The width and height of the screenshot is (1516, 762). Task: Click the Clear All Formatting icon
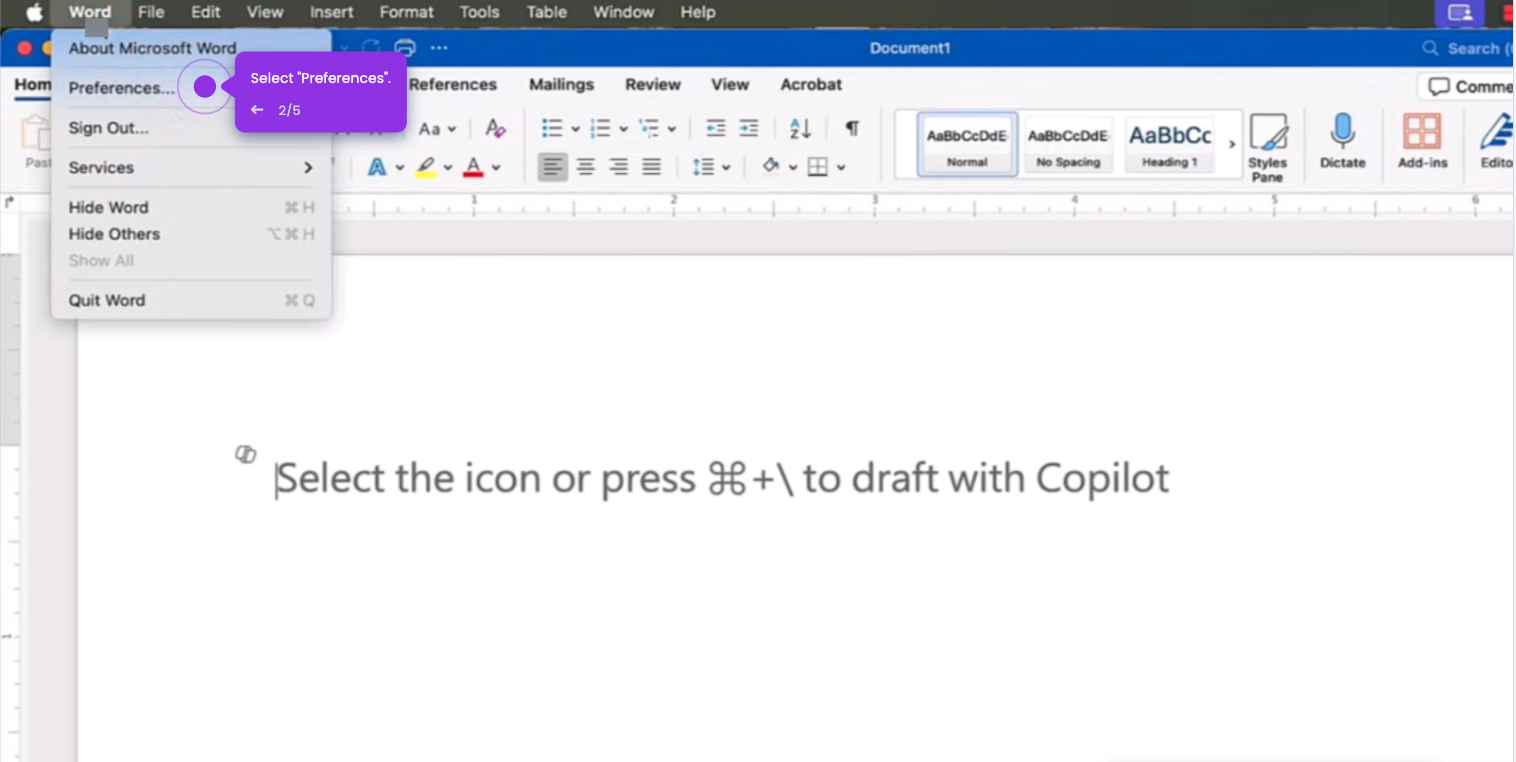pyautogui.click(x=495, y=128)
